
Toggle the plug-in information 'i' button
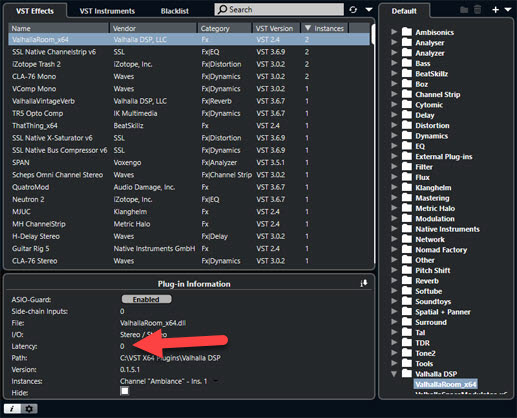pos(12,408)
